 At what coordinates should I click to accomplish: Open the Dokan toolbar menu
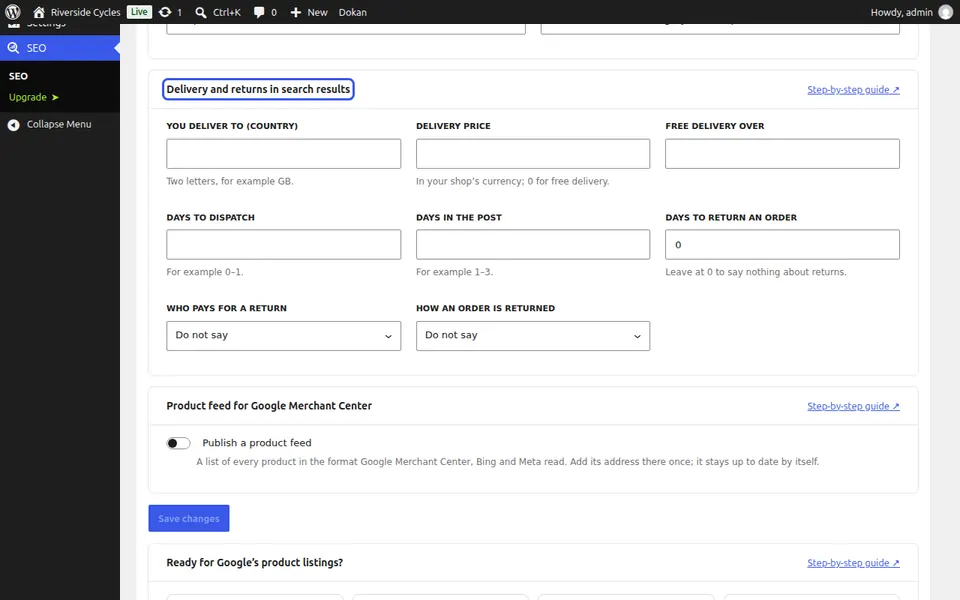click(x=353, y=12)
